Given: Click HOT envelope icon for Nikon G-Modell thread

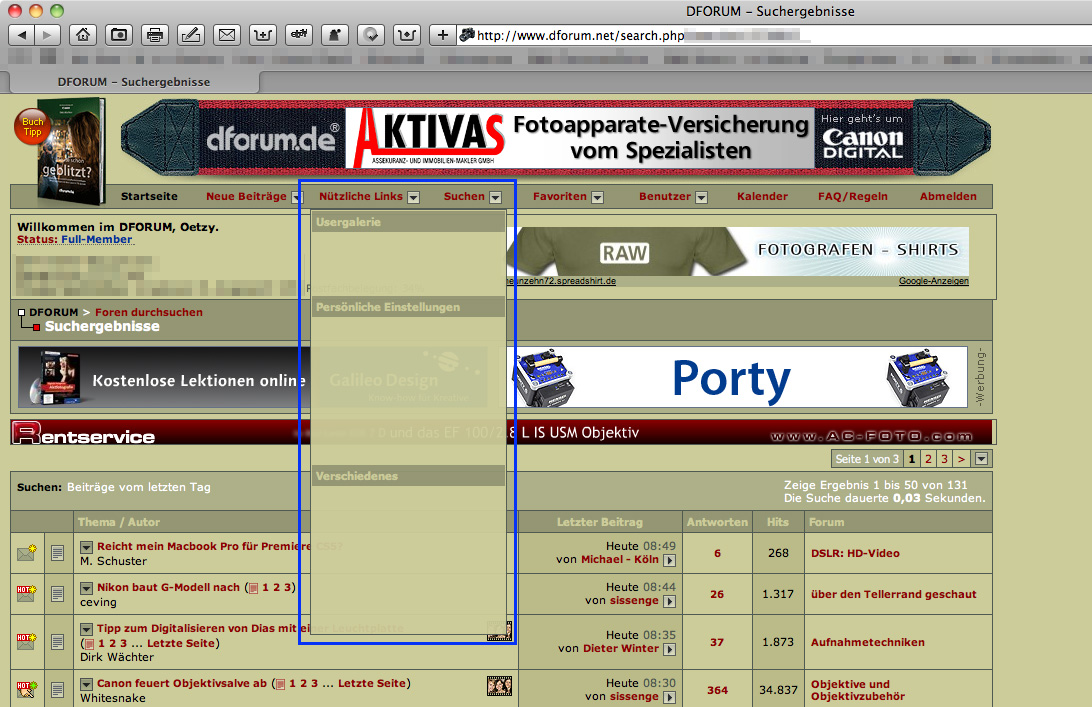Looking at the screenshot, I should tap(26, 593).
